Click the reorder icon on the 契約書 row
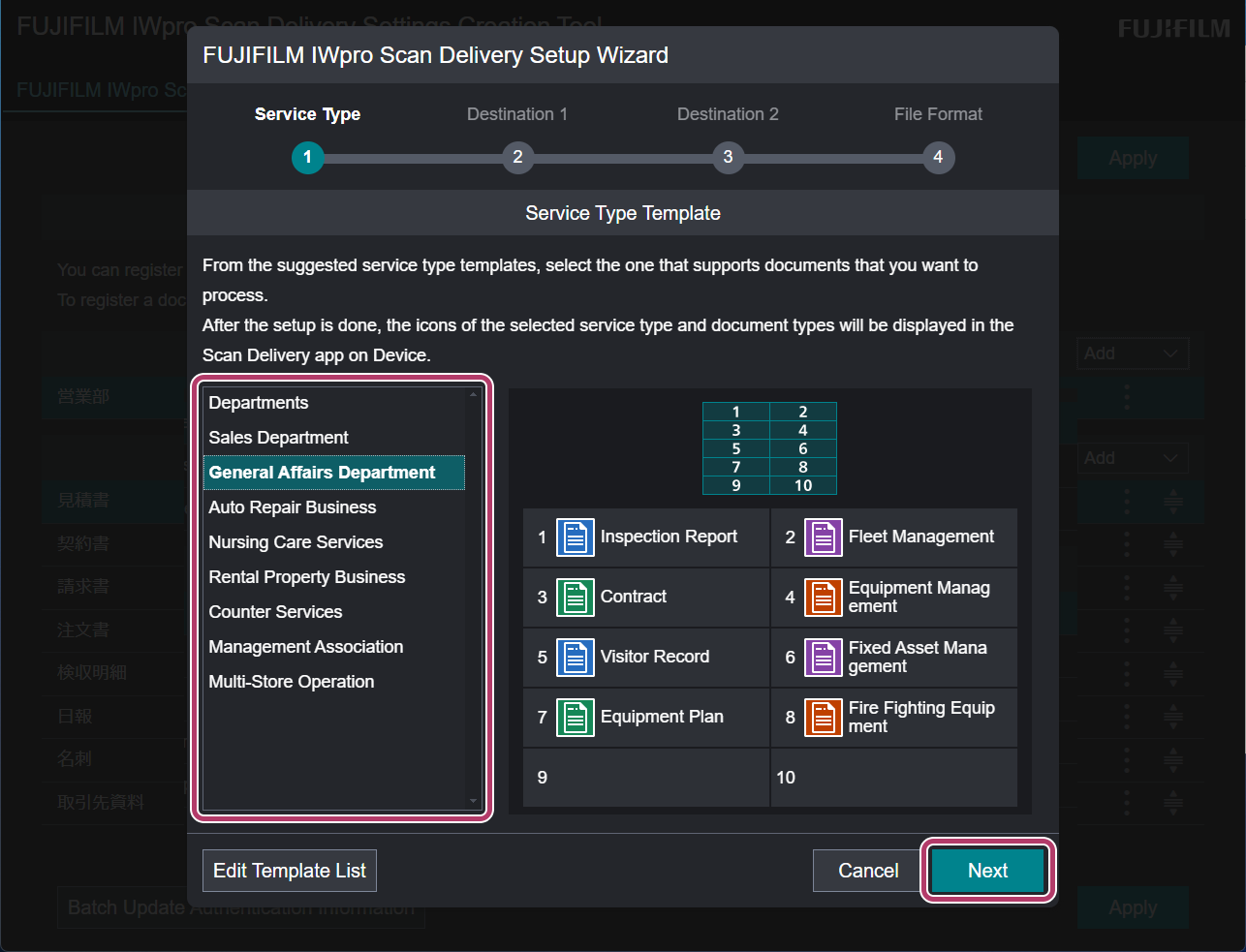The image size is (1246, 952). (1173, 543)
